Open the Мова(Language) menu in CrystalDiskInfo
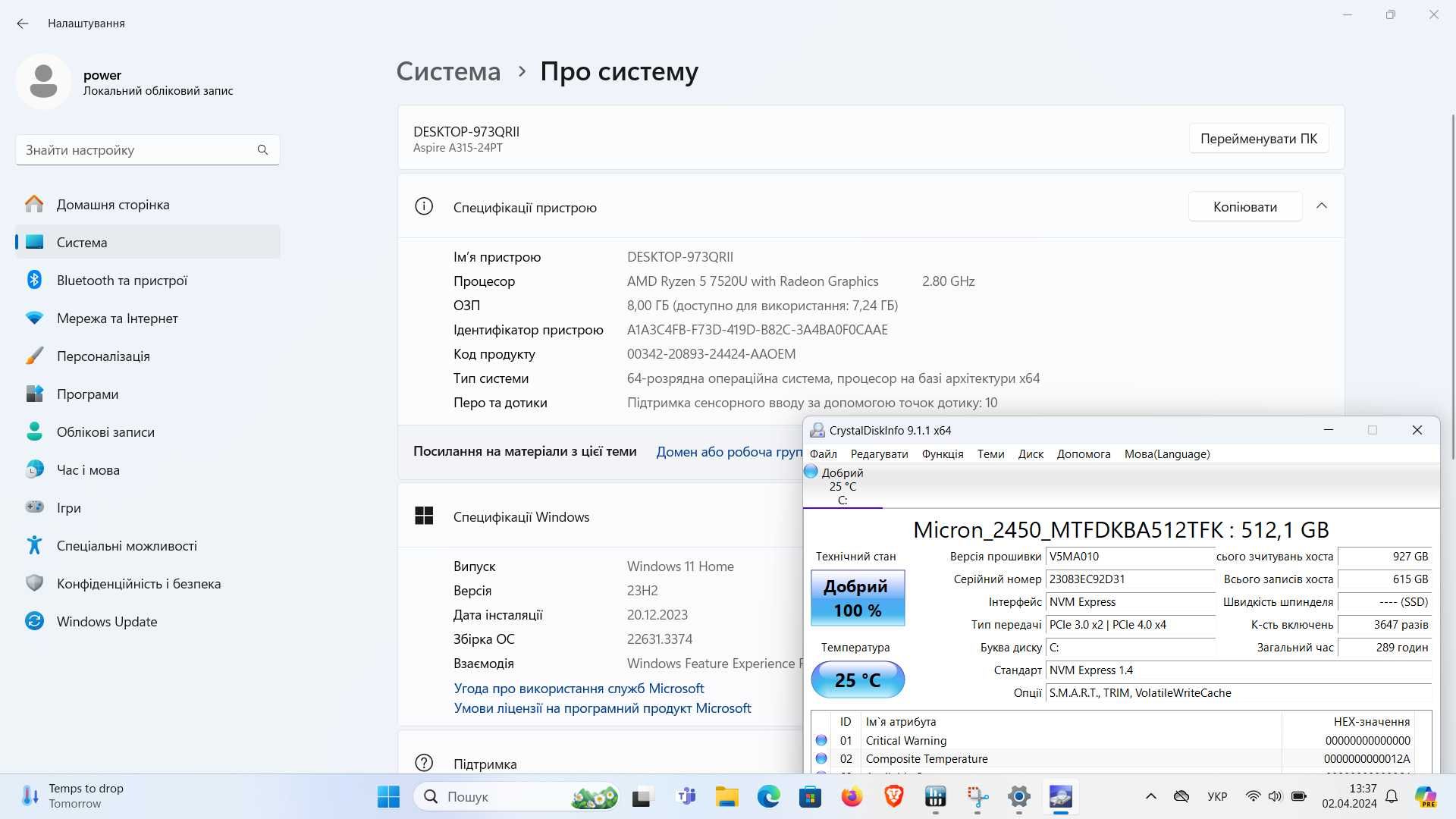 coord(1167,453)
